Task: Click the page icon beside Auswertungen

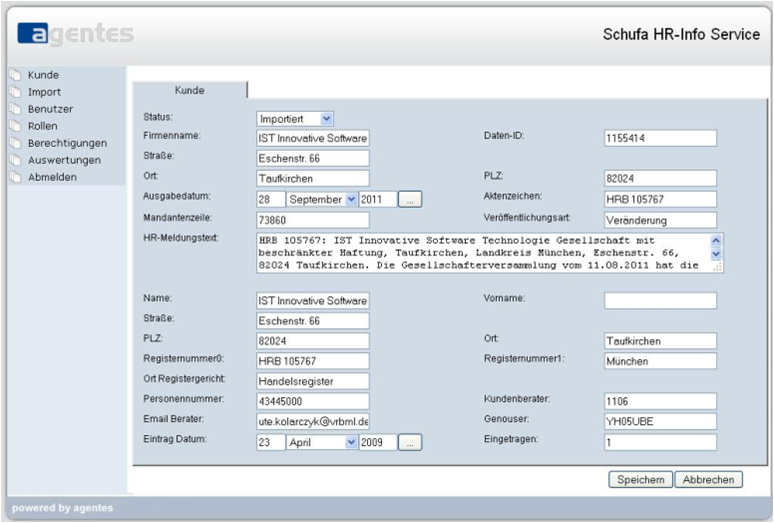Action: pyautogui.click(x=15, y=160)
